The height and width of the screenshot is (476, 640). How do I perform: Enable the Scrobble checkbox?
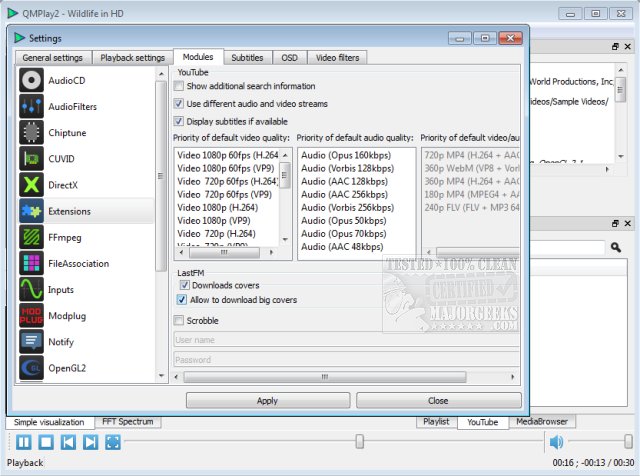click(x=179, y=320)
